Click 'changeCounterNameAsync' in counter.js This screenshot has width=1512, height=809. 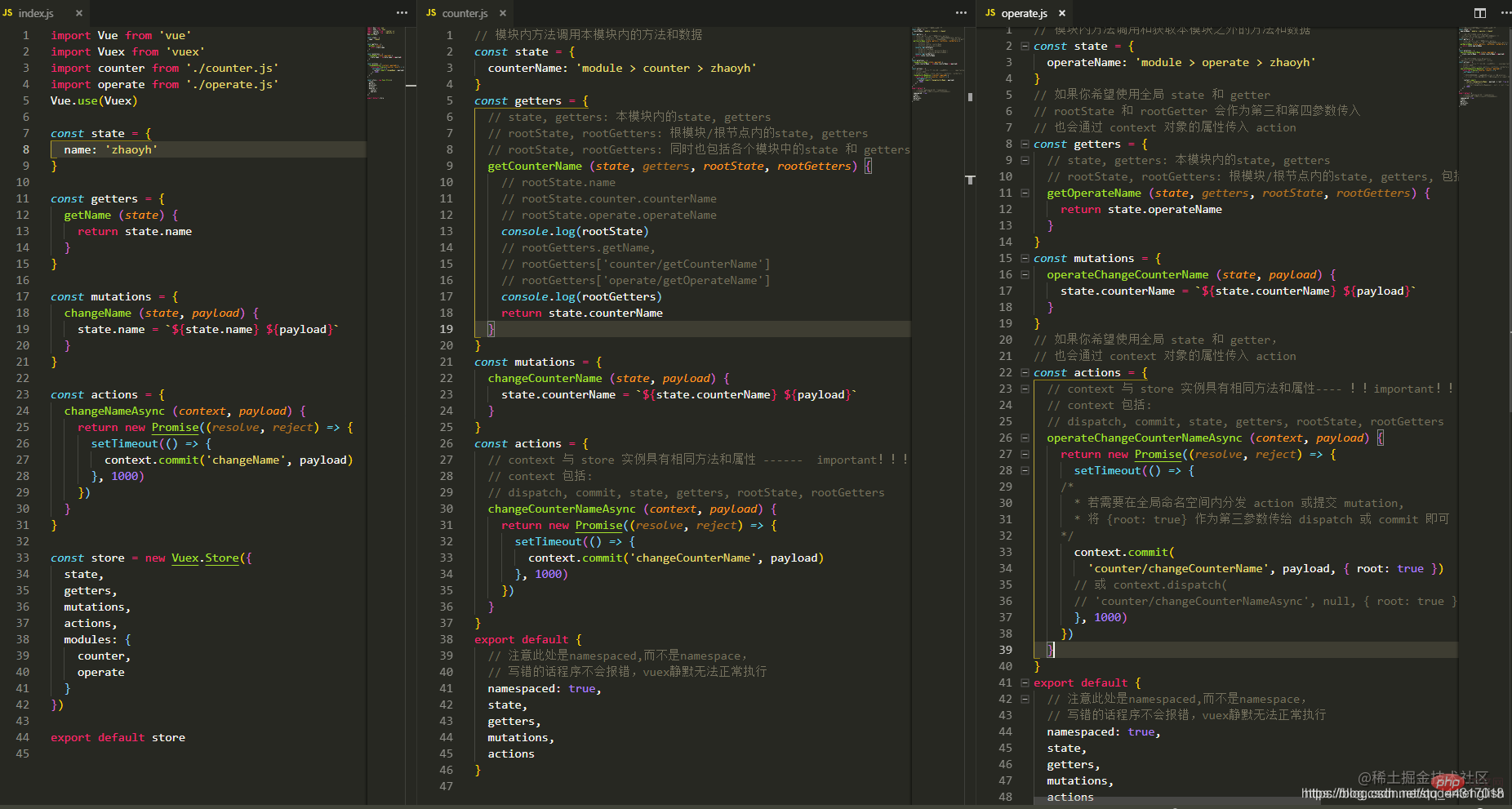tap(562, 509)
